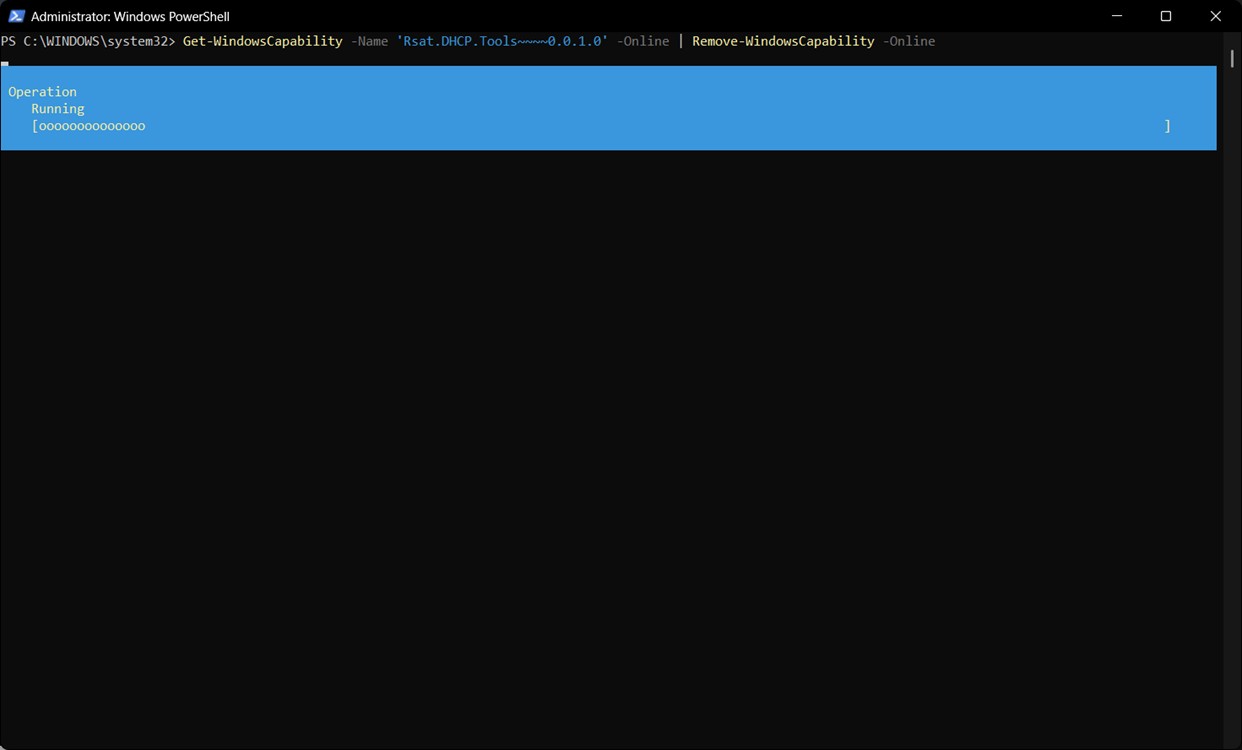Click the quoted Rsat.DHCP.Tools capability name

tap(503, 41)
